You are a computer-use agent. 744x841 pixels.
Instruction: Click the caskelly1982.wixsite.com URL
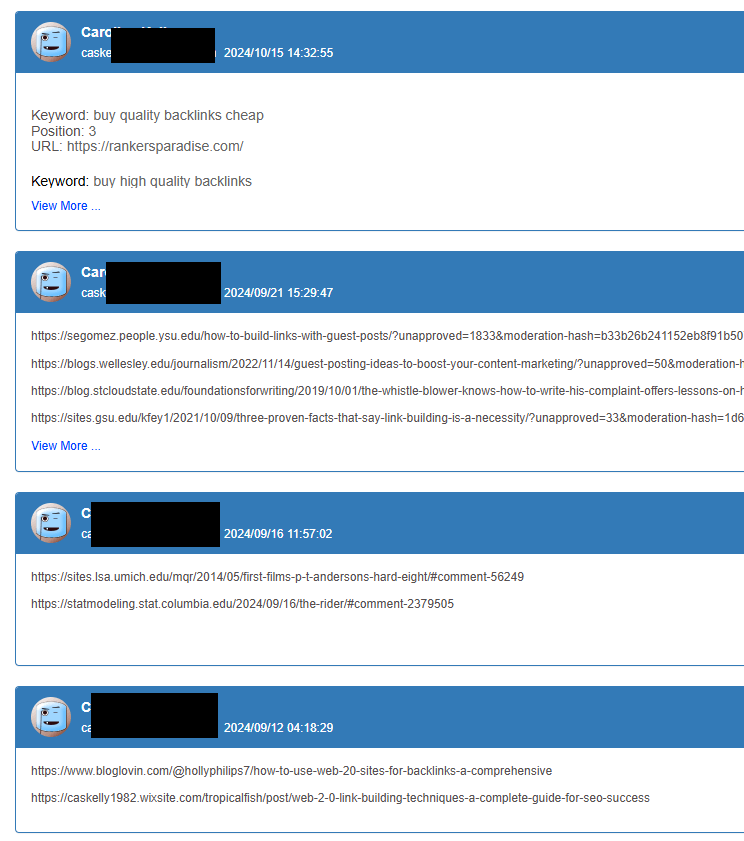(340, 798)
